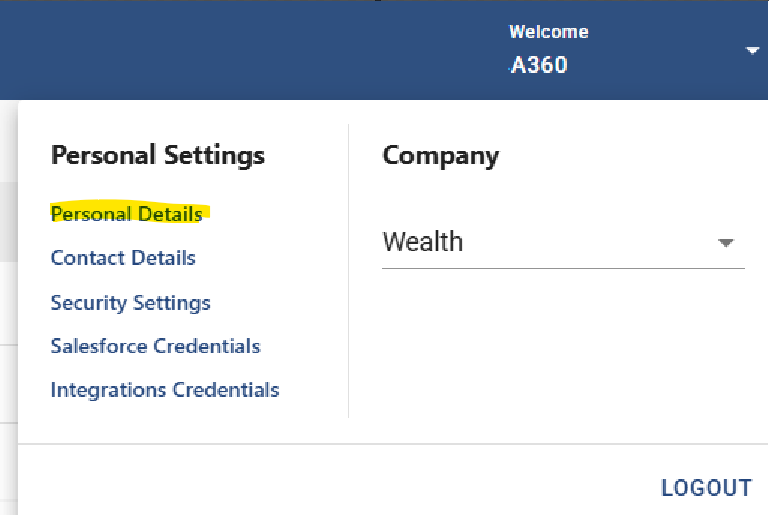The width and height of the screenshot is (769, 515).
Task: Open the Wealth company dropdown arrow
Action: pos(725,243)
